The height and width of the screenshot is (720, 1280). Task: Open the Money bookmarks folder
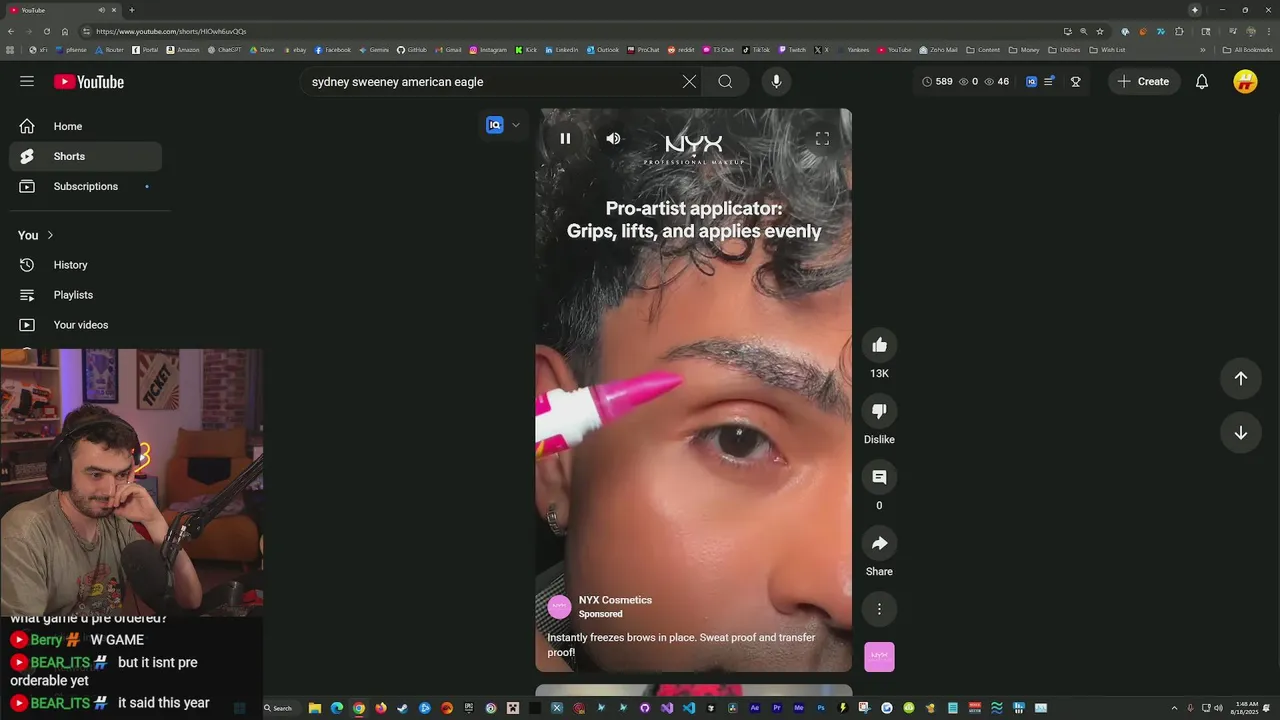point(1024,50)
